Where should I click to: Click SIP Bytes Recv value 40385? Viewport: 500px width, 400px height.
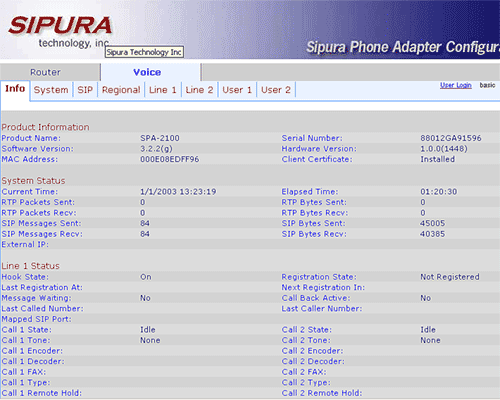coord(432,234)
